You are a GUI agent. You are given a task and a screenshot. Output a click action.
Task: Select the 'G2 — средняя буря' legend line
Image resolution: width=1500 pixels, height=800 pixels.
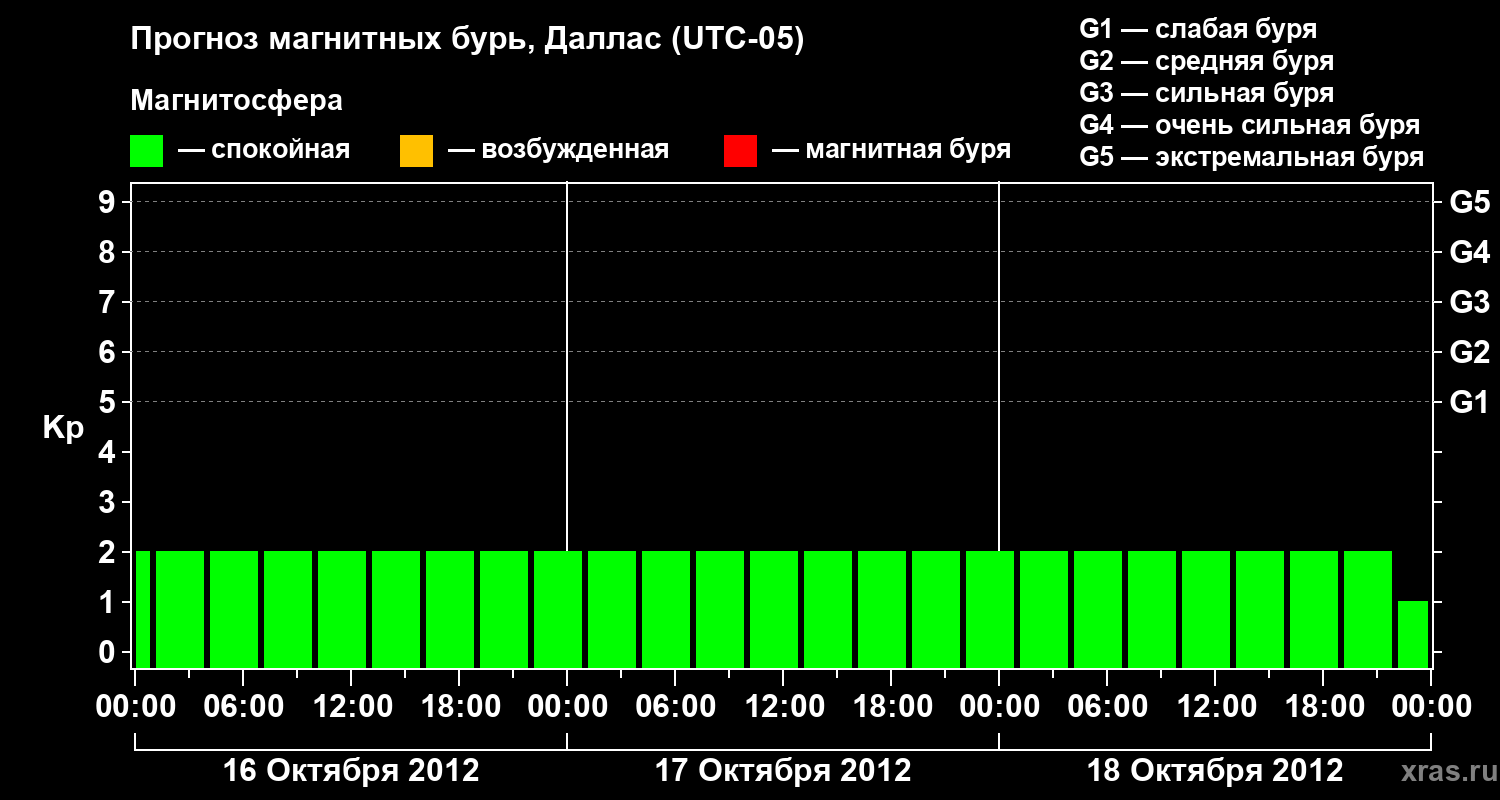click(1207, 60)
